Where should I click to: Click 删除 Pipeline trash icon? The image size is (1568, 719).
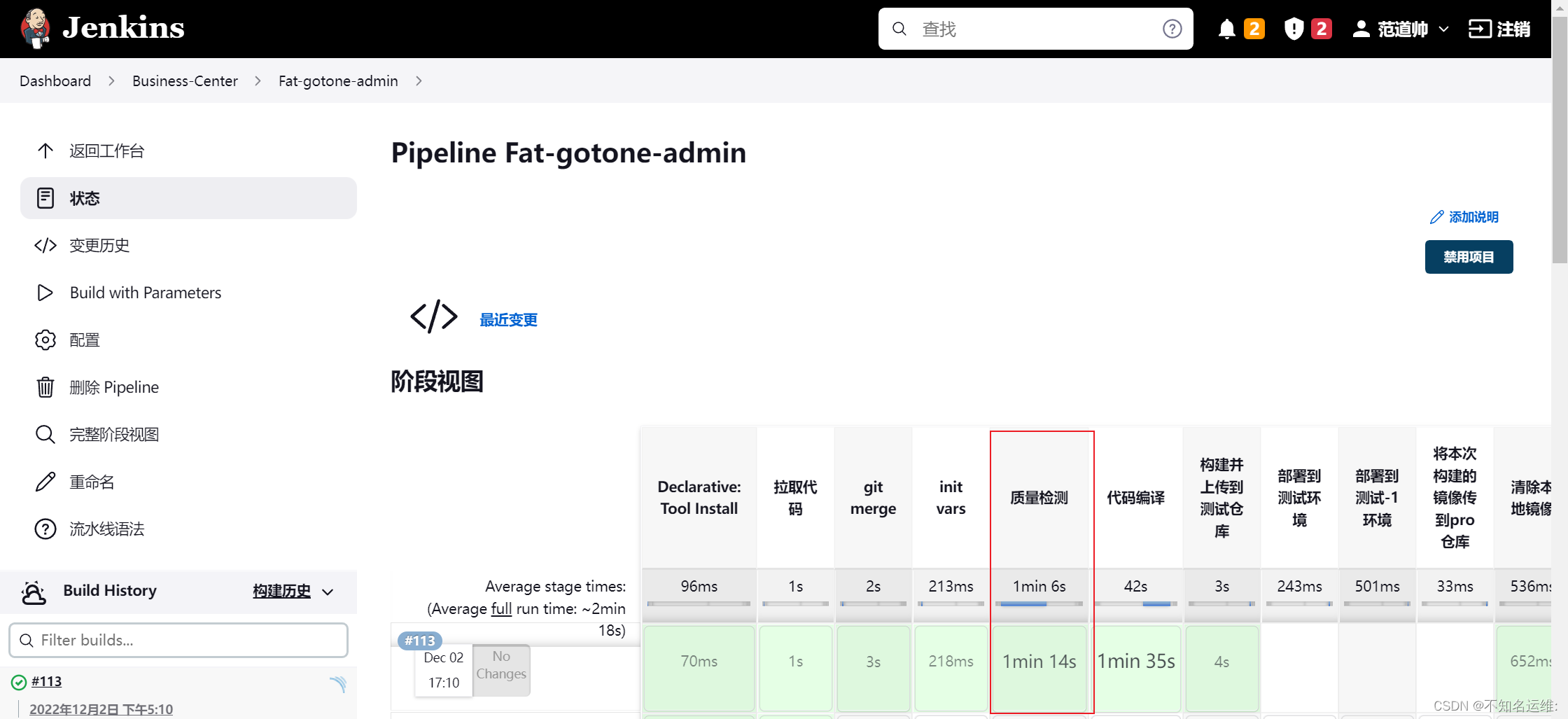click(45, 386)
